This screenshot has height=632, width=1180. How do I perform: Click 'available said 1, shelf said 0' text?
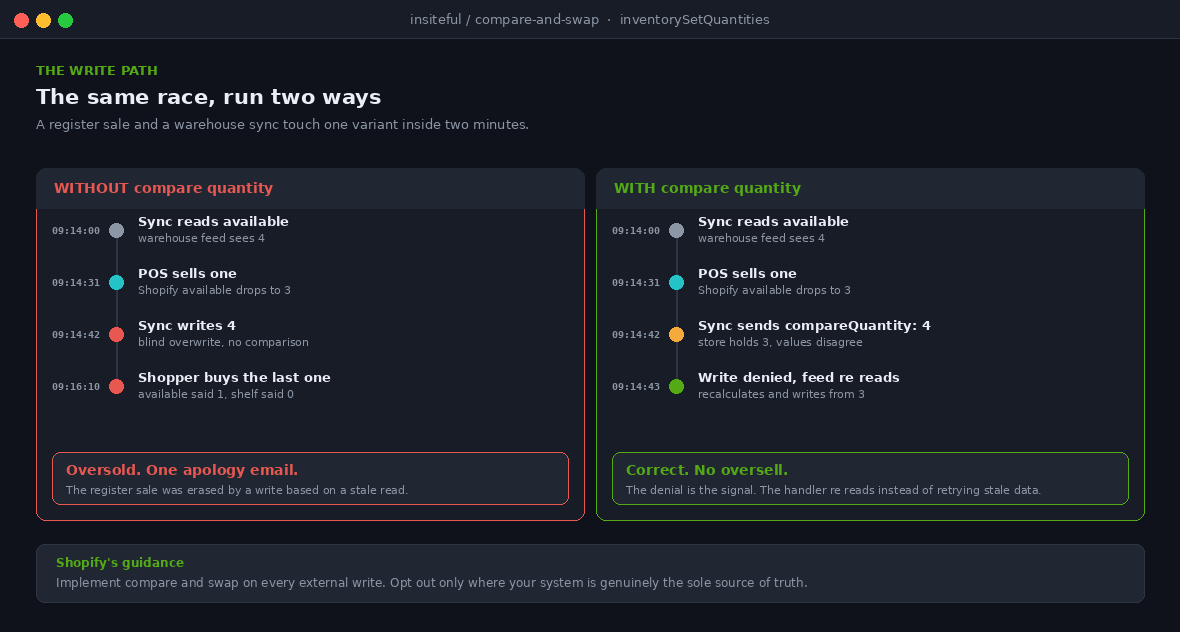click(216, 394)
